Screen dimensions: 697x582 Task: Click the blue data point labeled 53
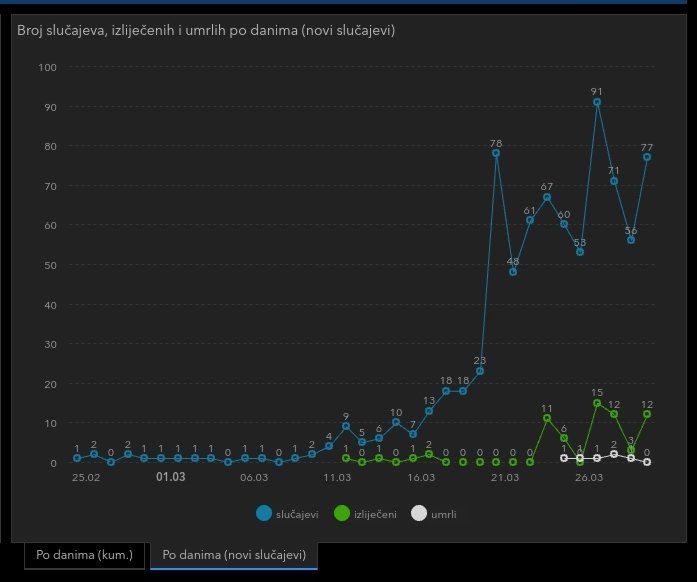pos(580,252)
